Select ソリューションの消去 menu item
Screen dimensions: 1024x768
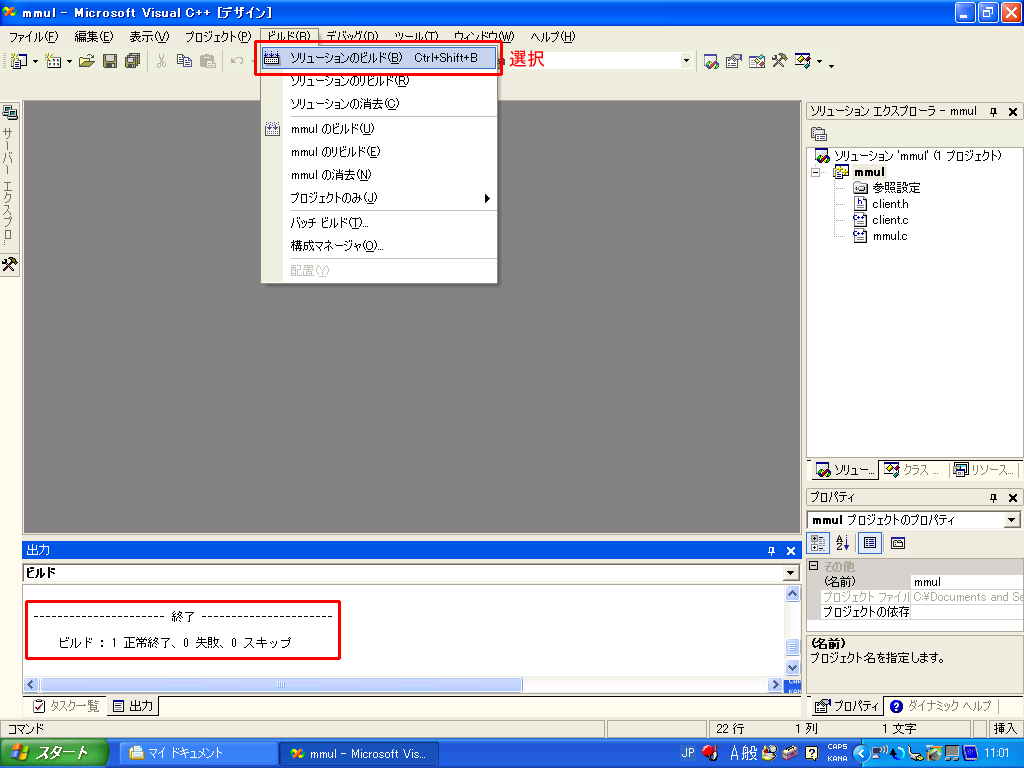pos(379,104)
